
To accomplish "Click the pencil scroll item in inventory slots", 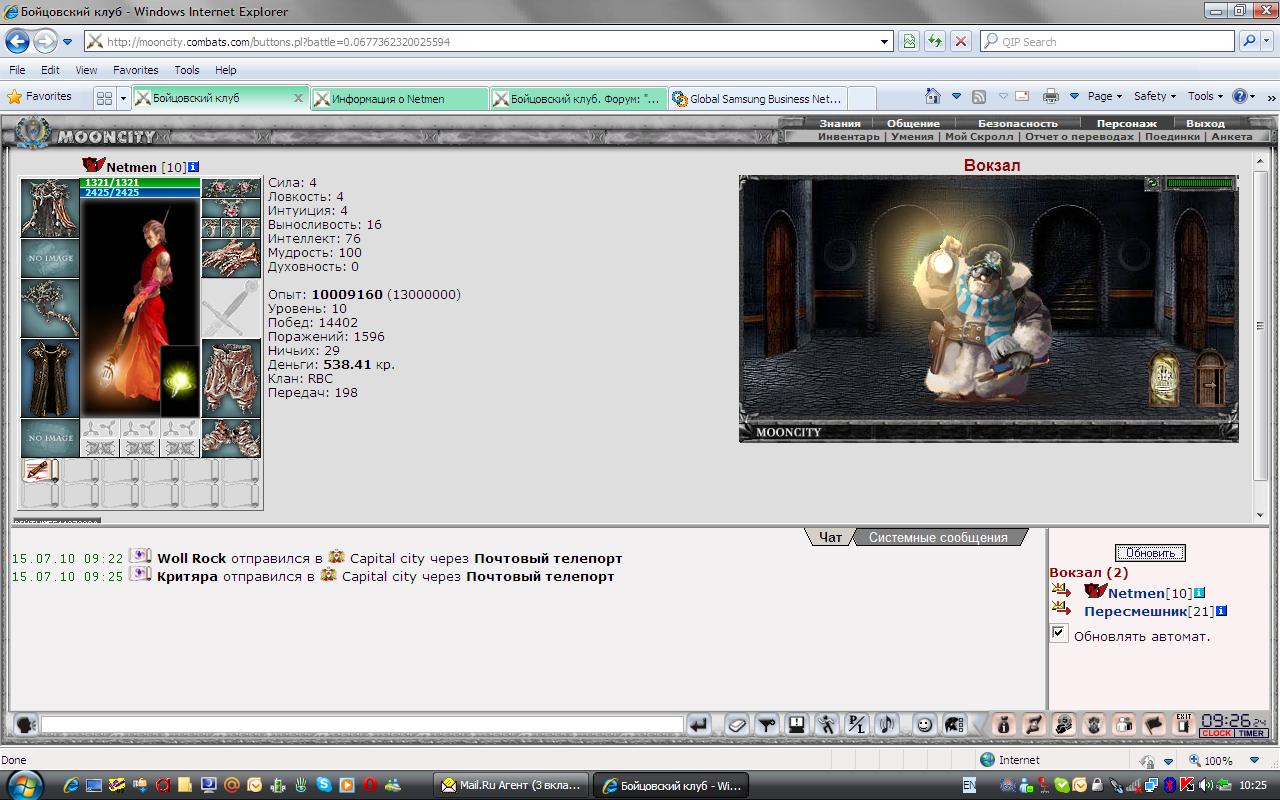I will pyautogui.click(x=40, y=471).
